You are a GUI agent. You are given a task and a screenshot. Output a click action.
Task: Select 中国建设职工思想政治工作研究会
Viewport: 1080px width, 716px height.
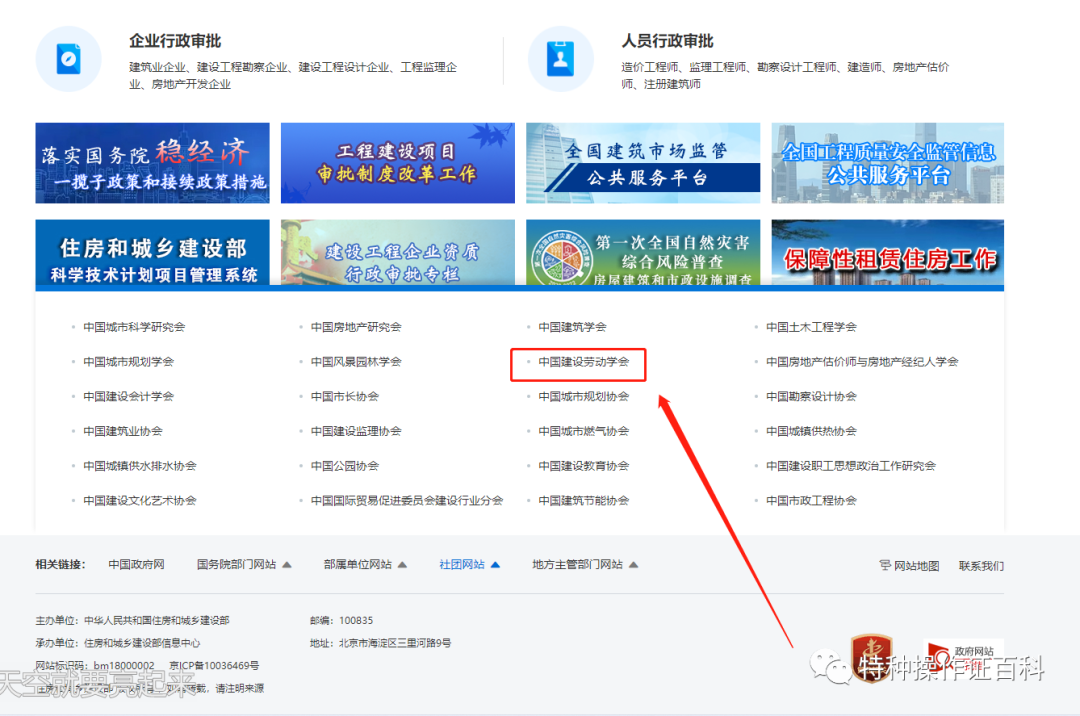tap(851, 466)
